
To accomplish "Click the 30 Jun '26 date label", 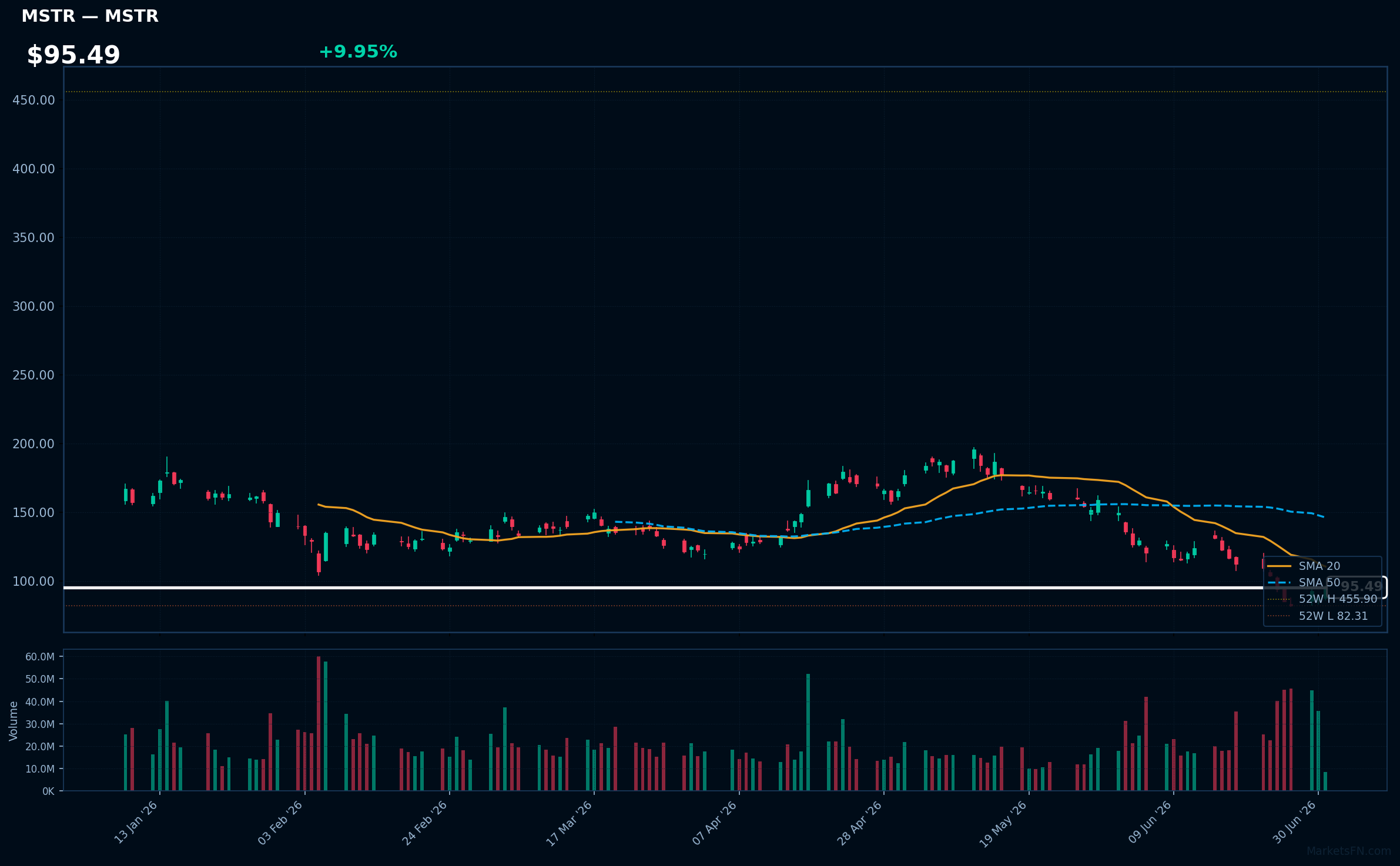I will (1294, 823).
